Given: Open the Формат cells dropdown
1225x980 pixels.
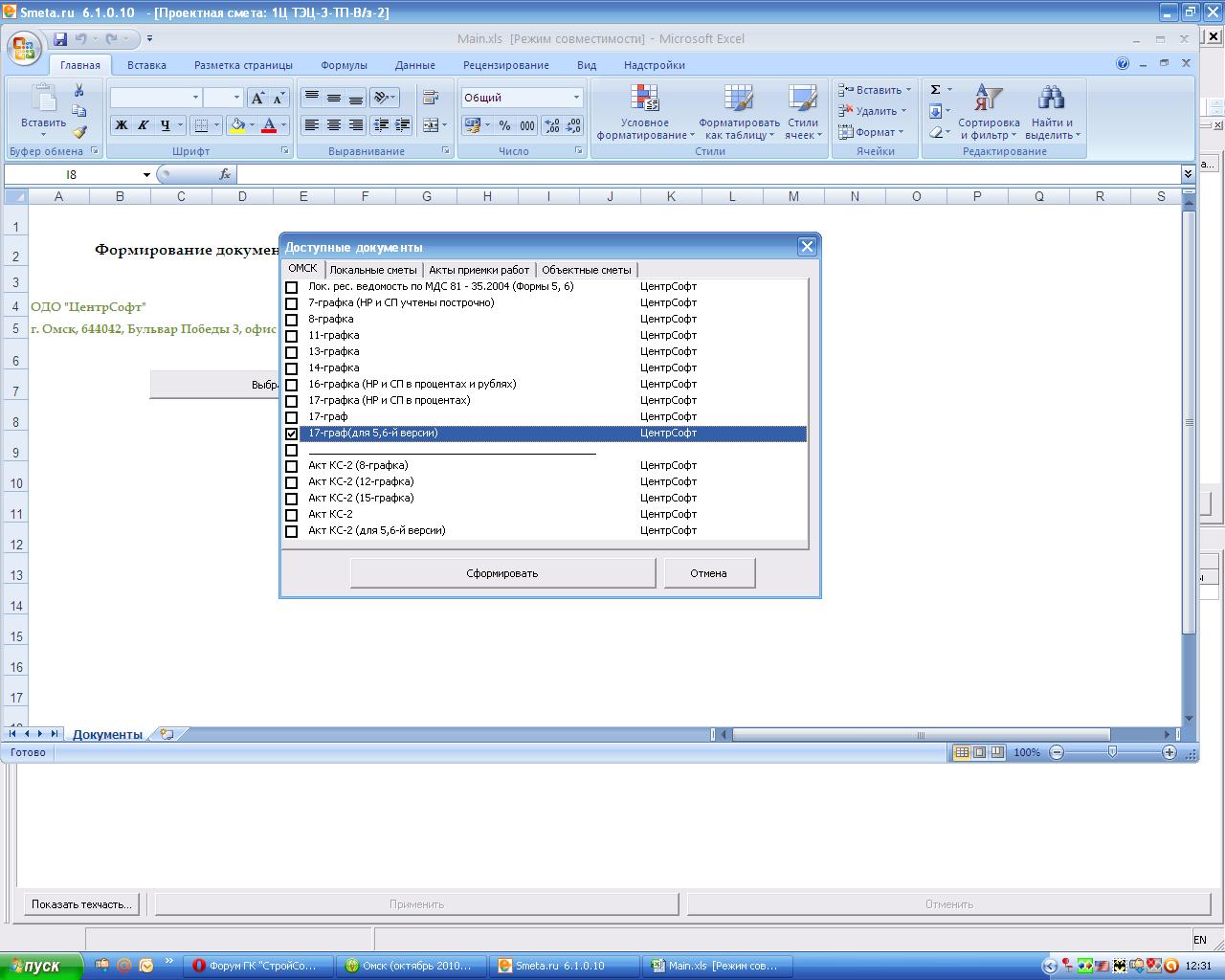Looking at the screenshot, I should coord(901,132).
